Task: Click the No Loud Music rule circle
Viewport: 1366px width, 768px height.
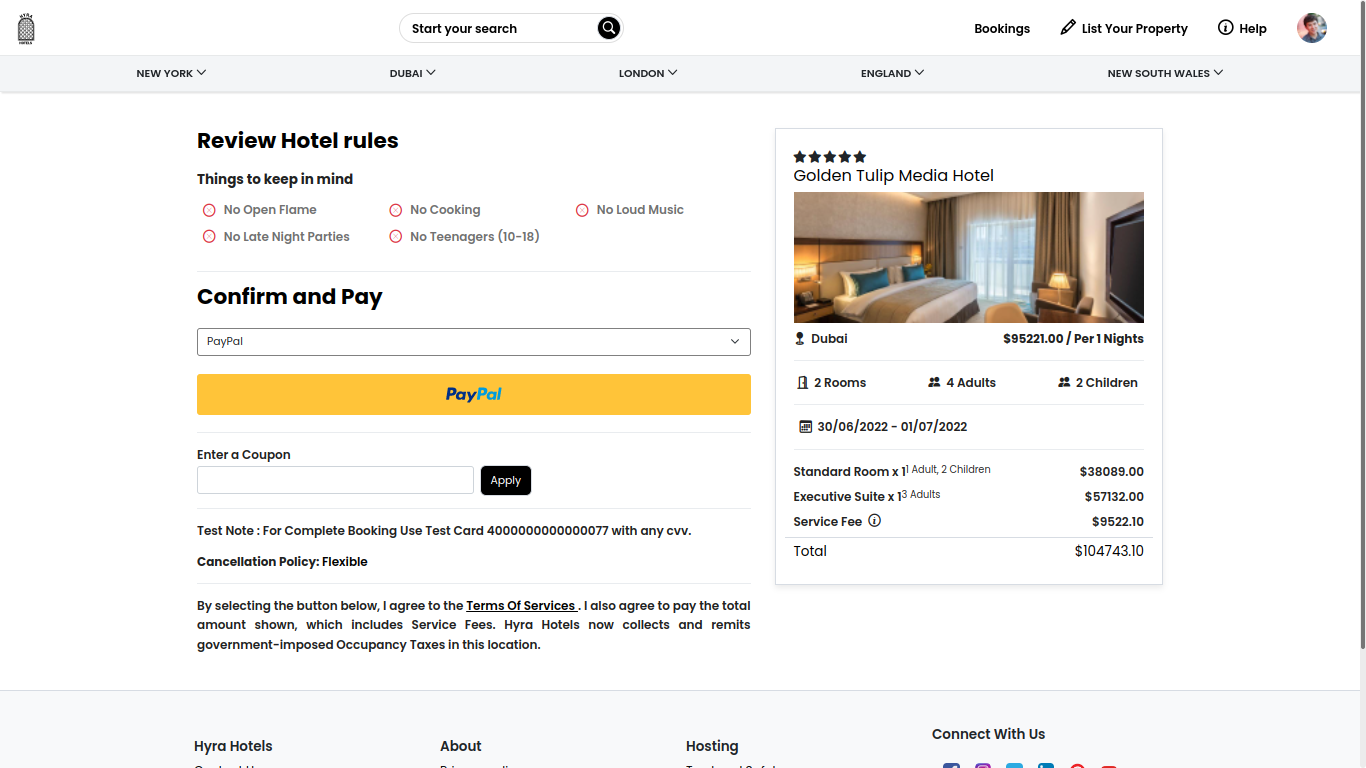Action: pyautogui.click(x=582, y=210)
